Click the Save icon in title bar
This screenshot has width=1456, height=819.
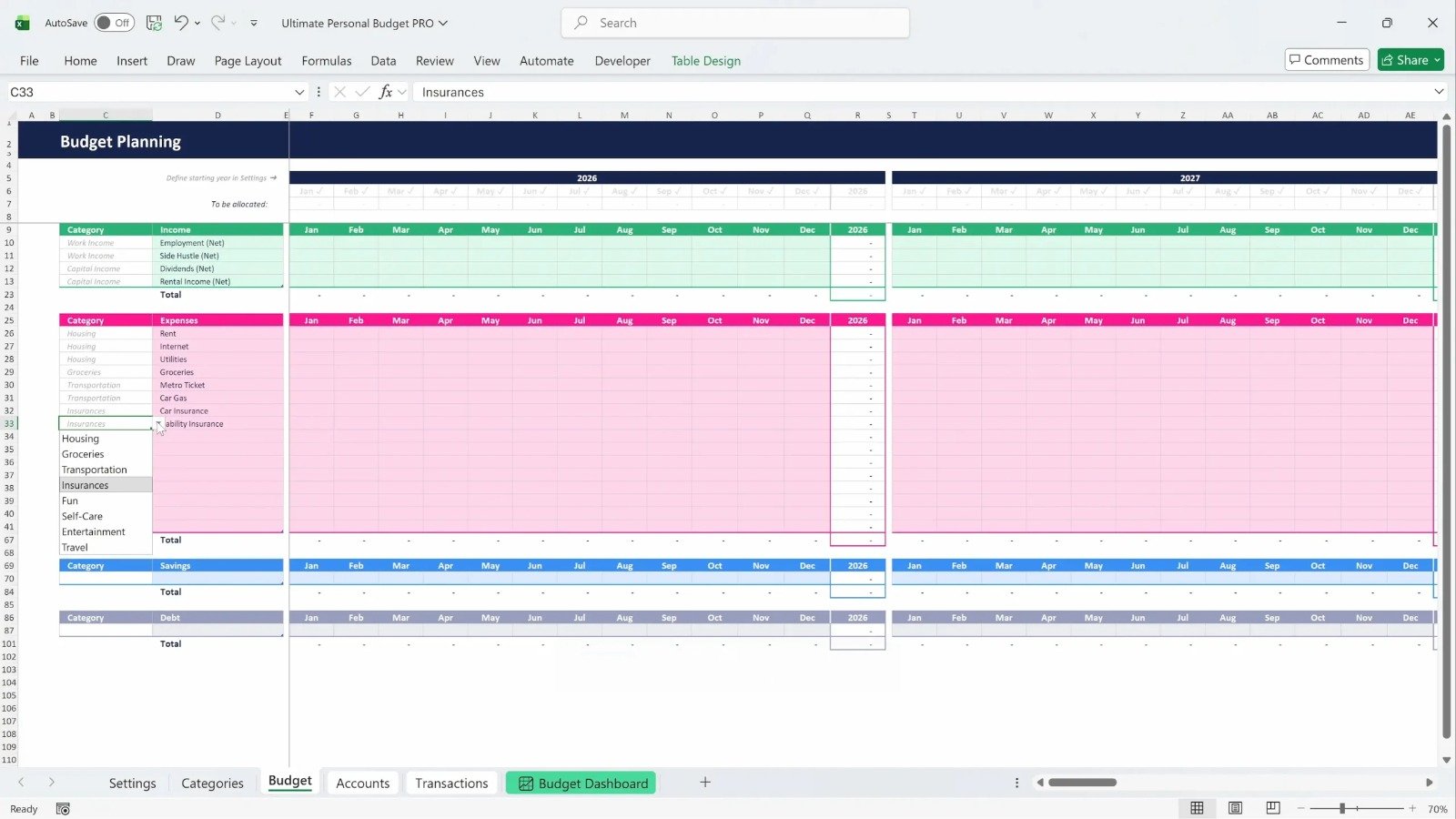154,23
